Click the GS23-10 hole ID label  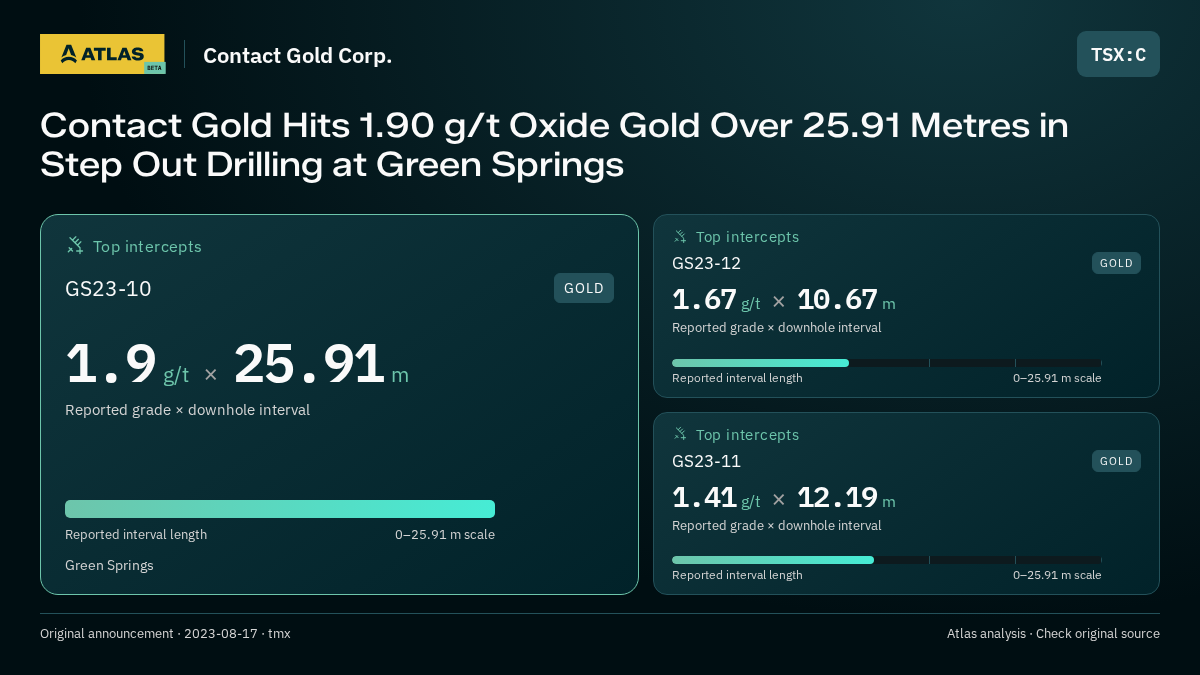pyautogui.click(x=108, y=289)
